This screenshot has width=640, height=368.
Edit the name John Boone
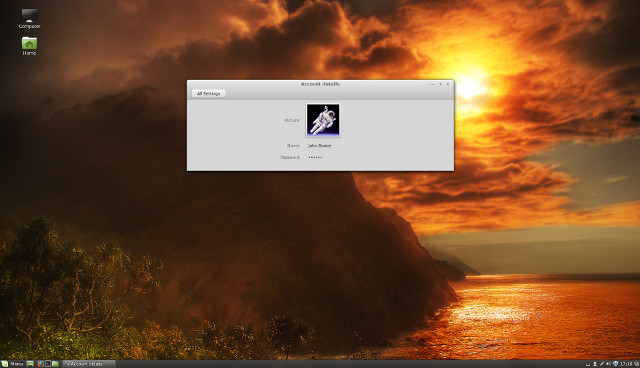pyautogui.click(x=319, y=146)
